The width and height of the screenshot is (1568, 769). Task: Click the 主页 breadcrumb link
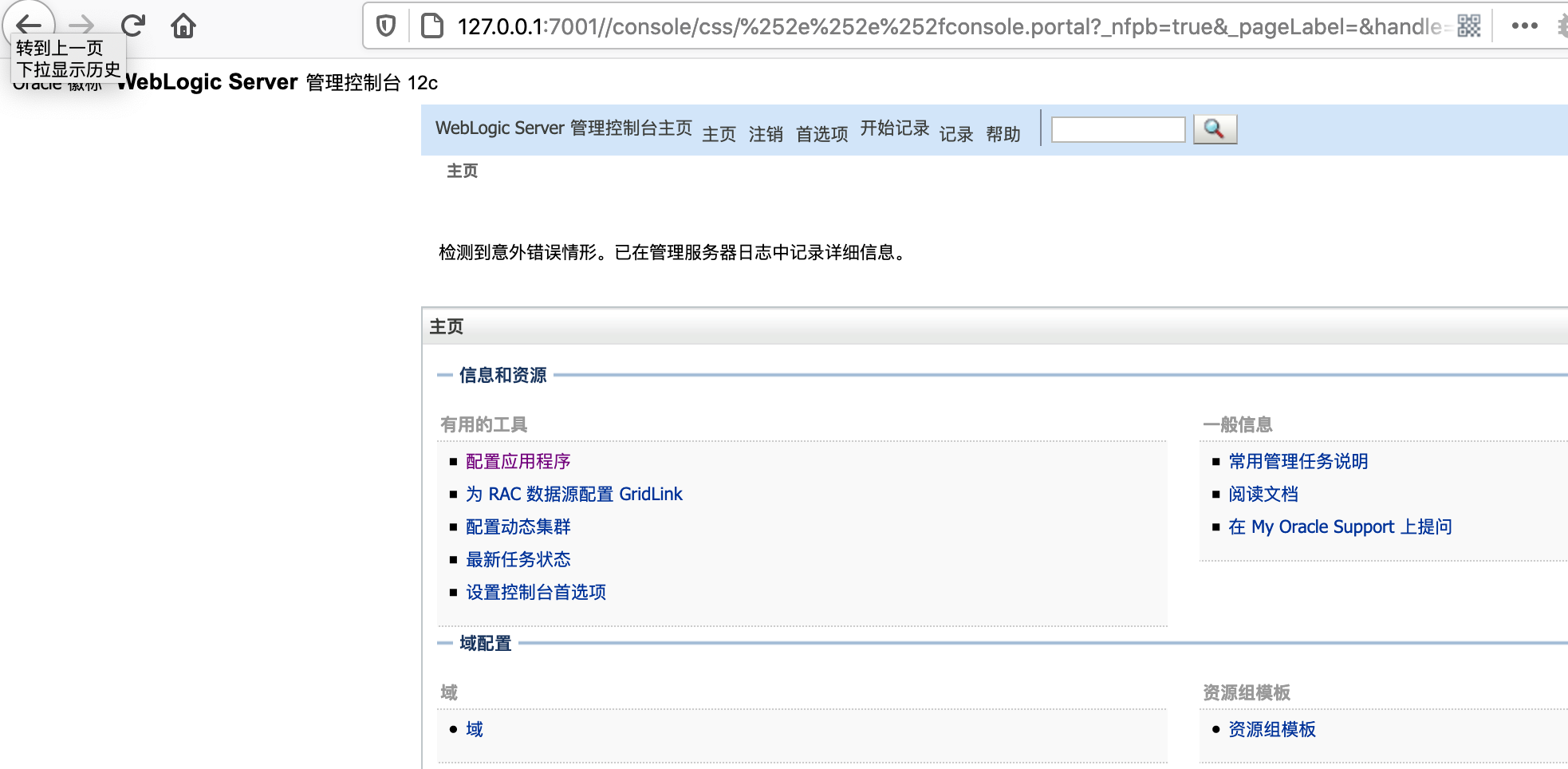[x=462, y=171]
